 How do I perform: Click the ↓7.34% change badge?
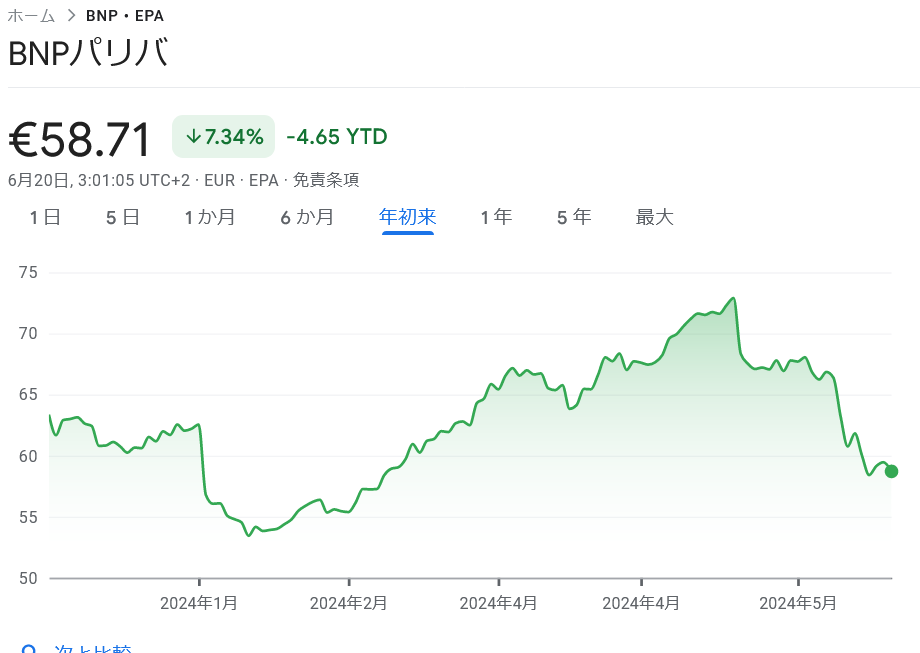[222, 136]
